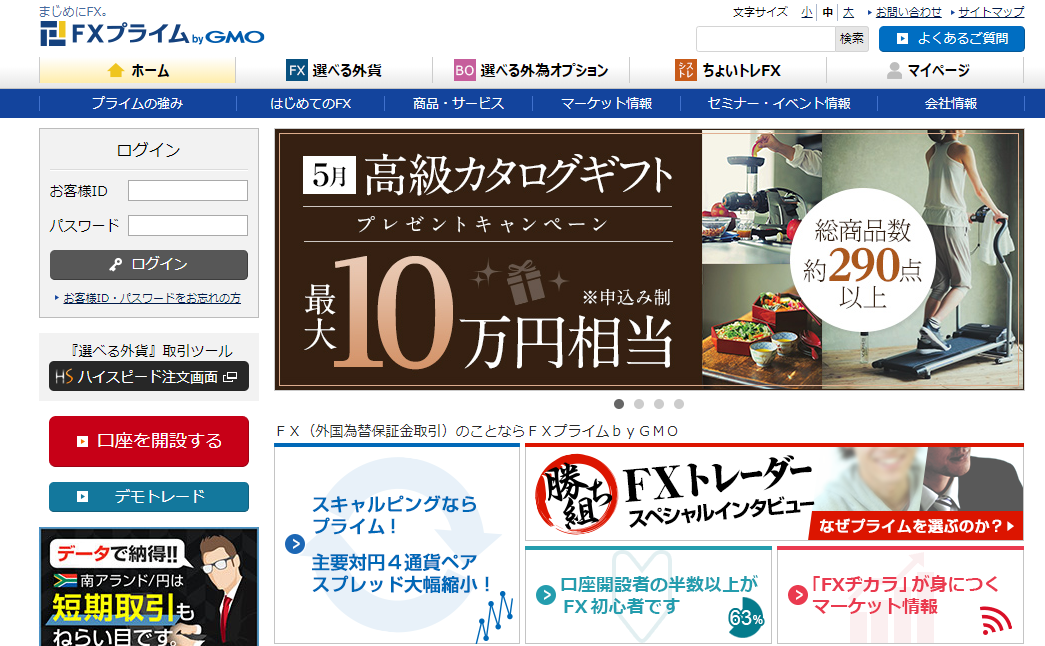Screen dimensions: 1045x646
Task: Open the マーケット情報 menu
Action: tap(606, 103)
